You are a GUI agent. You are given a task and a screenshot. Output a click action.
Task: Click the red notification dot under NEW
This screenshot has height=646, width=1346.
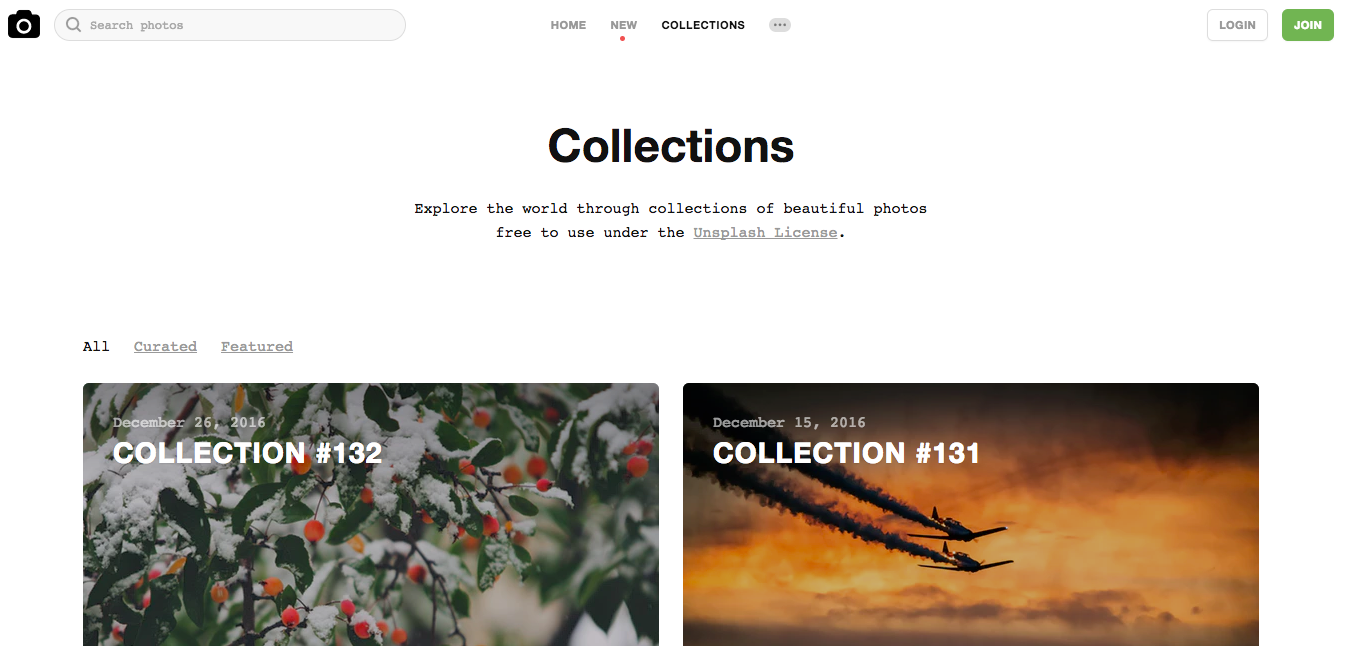(622, 39)
